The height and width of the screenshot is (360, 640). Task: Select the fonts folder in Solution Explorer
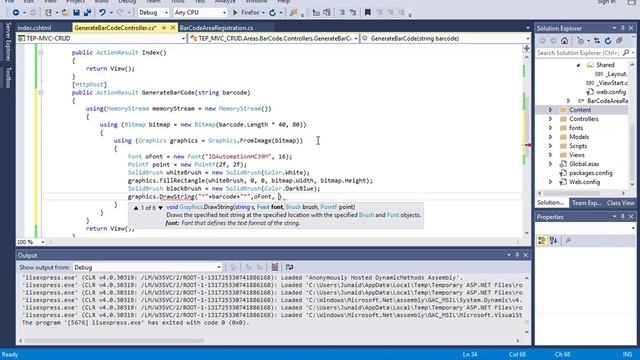coord(576,128)
